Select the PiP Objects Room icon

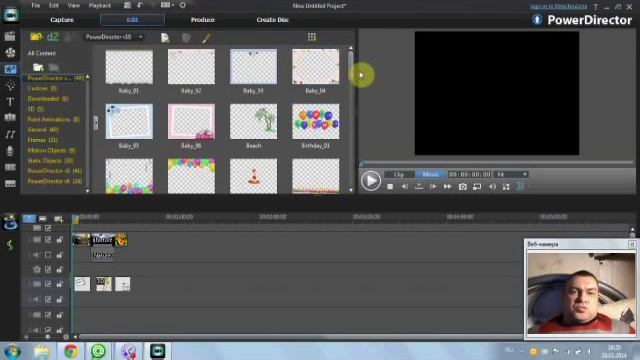point(10,69)
